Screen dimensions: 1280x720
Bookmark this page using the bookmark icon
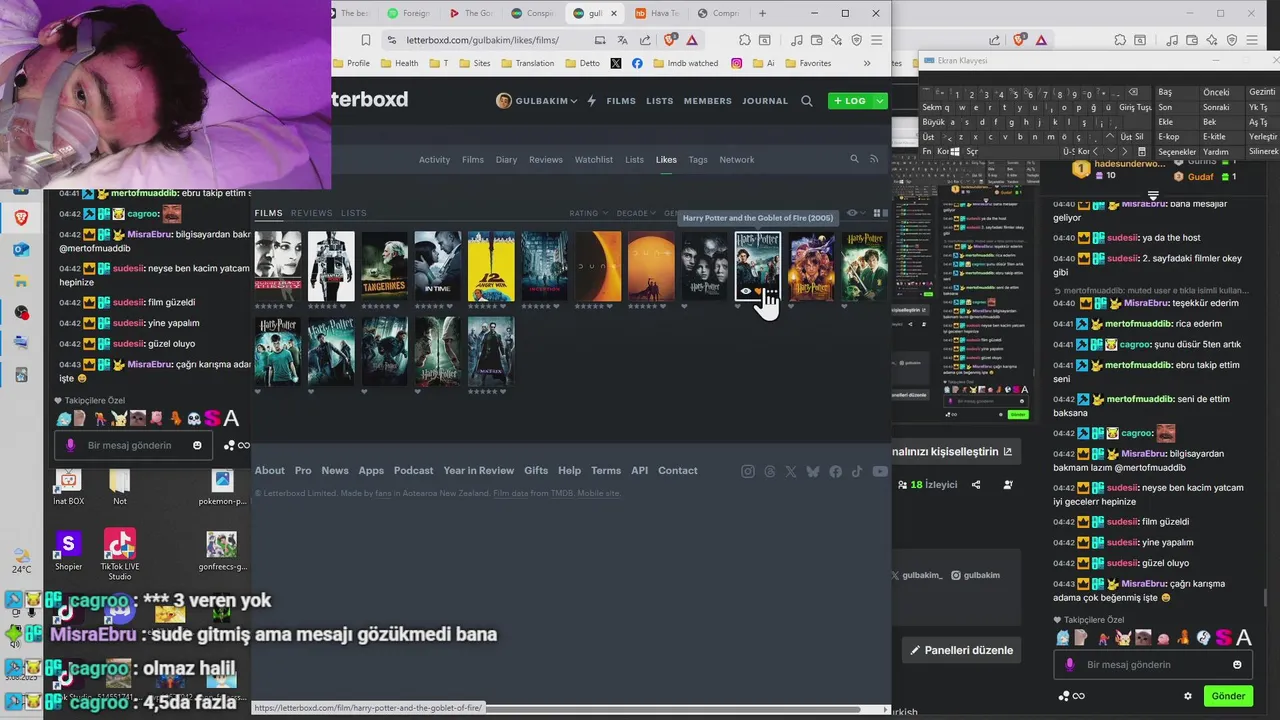point(366,40)
